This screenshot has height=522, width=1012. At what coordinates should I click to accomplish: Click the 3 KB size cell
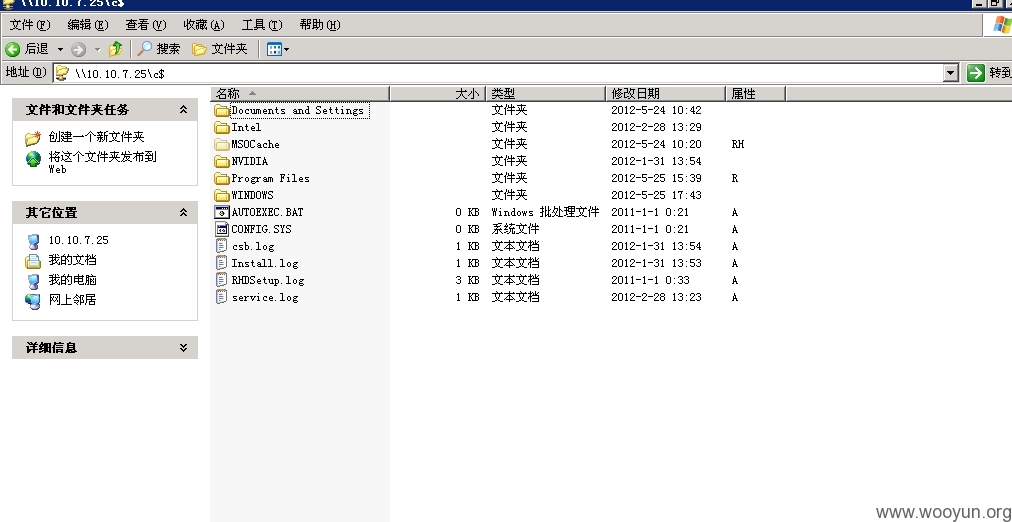[467, 281]
